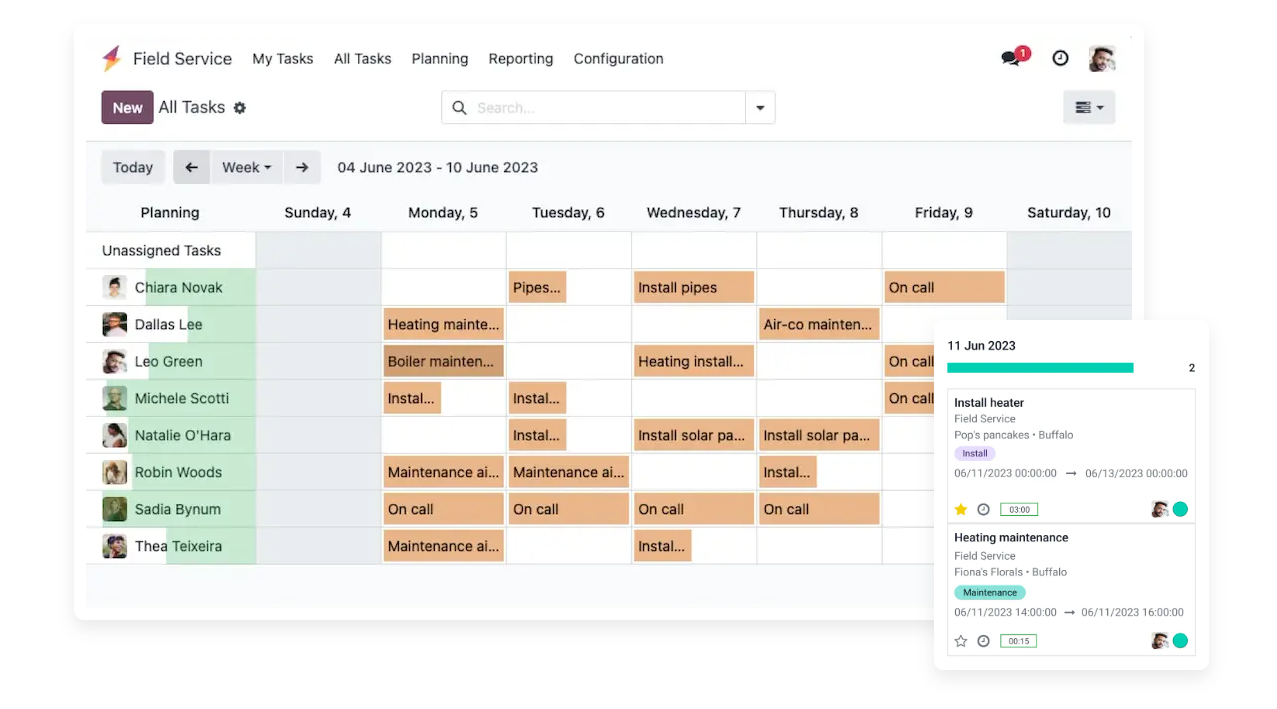Open Thea Teixeira's Maintenance ai... task
The image size is (1277, 709).
coord(444,546)
